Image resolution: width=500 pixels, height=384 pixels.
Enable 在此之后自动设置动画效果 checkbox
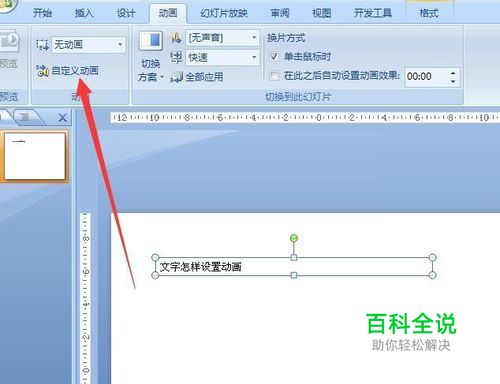[274, 76]
